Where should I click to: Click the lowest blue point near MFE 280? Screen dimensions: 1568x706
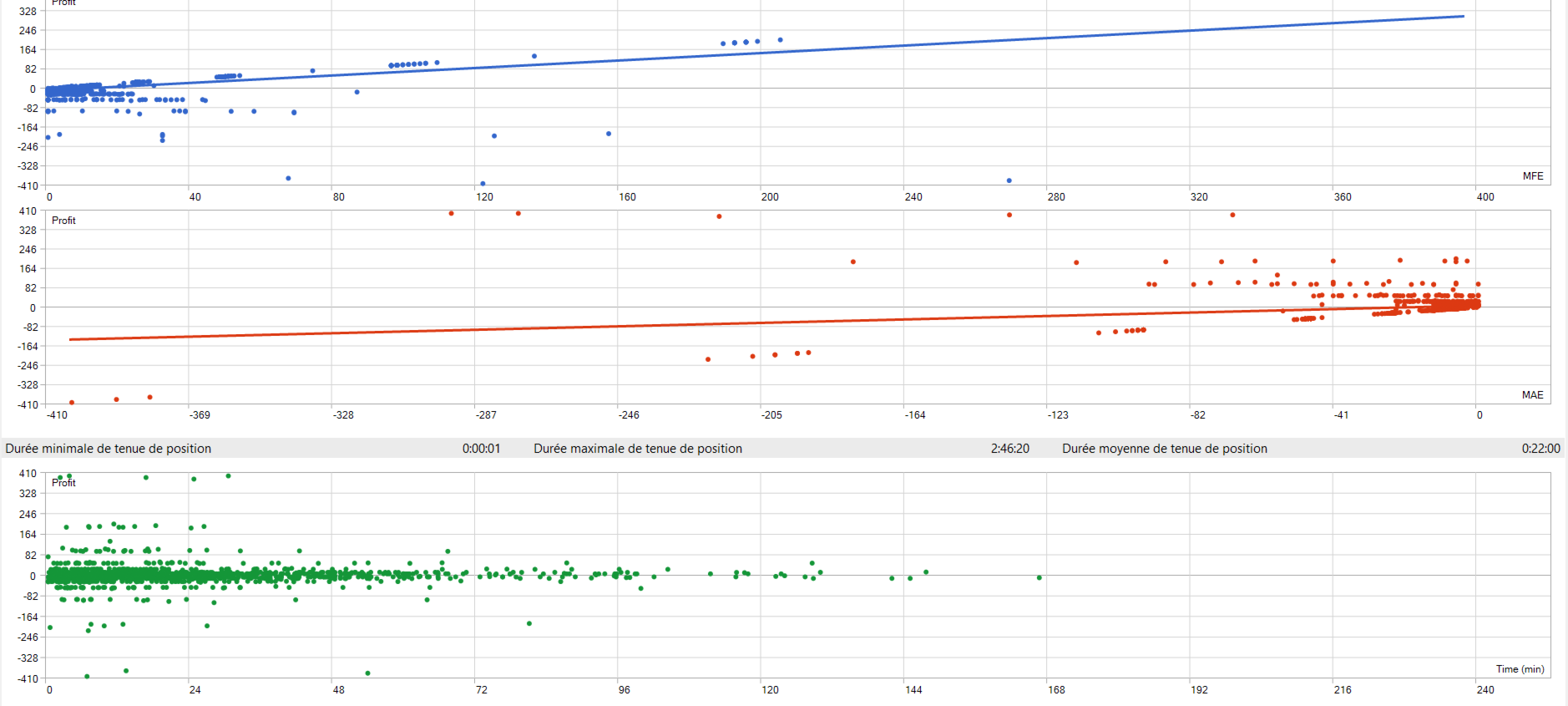1009,180
